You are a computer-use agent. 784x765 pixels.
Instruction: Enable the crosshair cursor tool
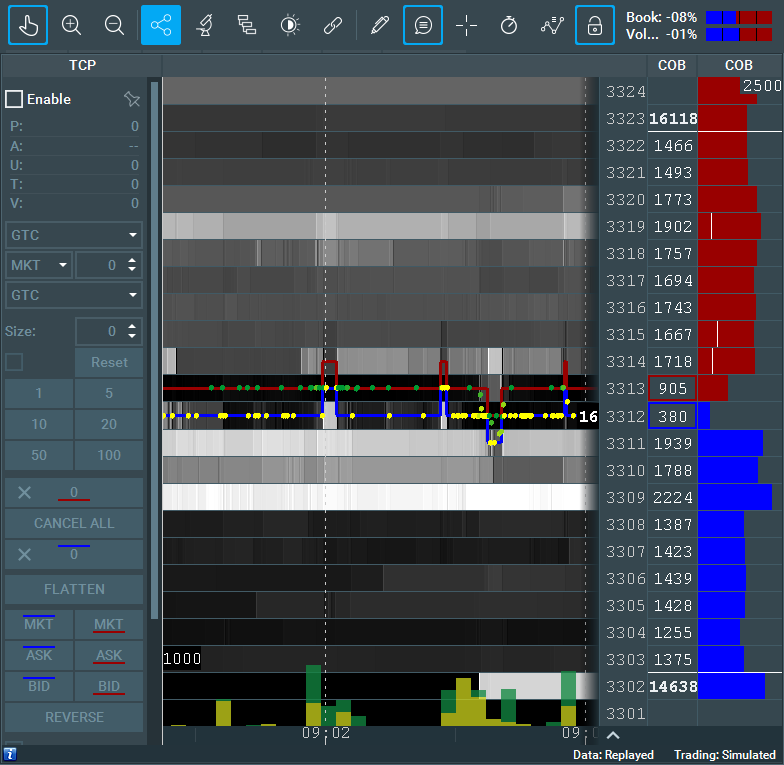click(466, 25)
